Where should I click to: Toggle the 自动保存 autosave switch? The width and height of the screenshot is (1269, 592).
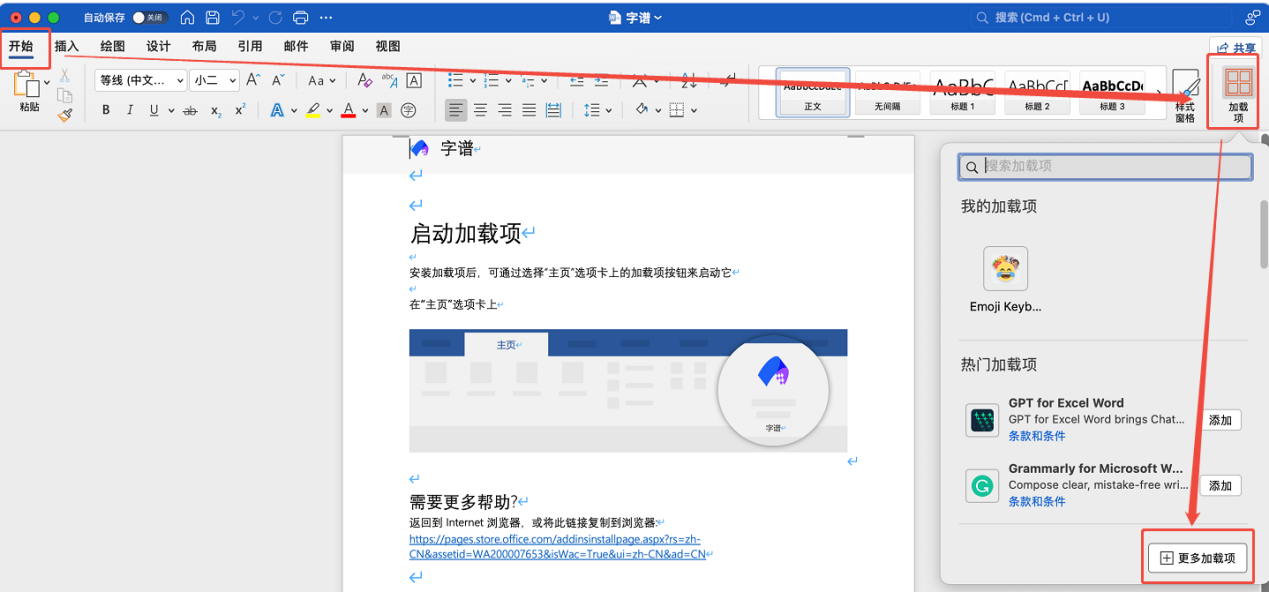pyautogui.click(x=150, y=18)
